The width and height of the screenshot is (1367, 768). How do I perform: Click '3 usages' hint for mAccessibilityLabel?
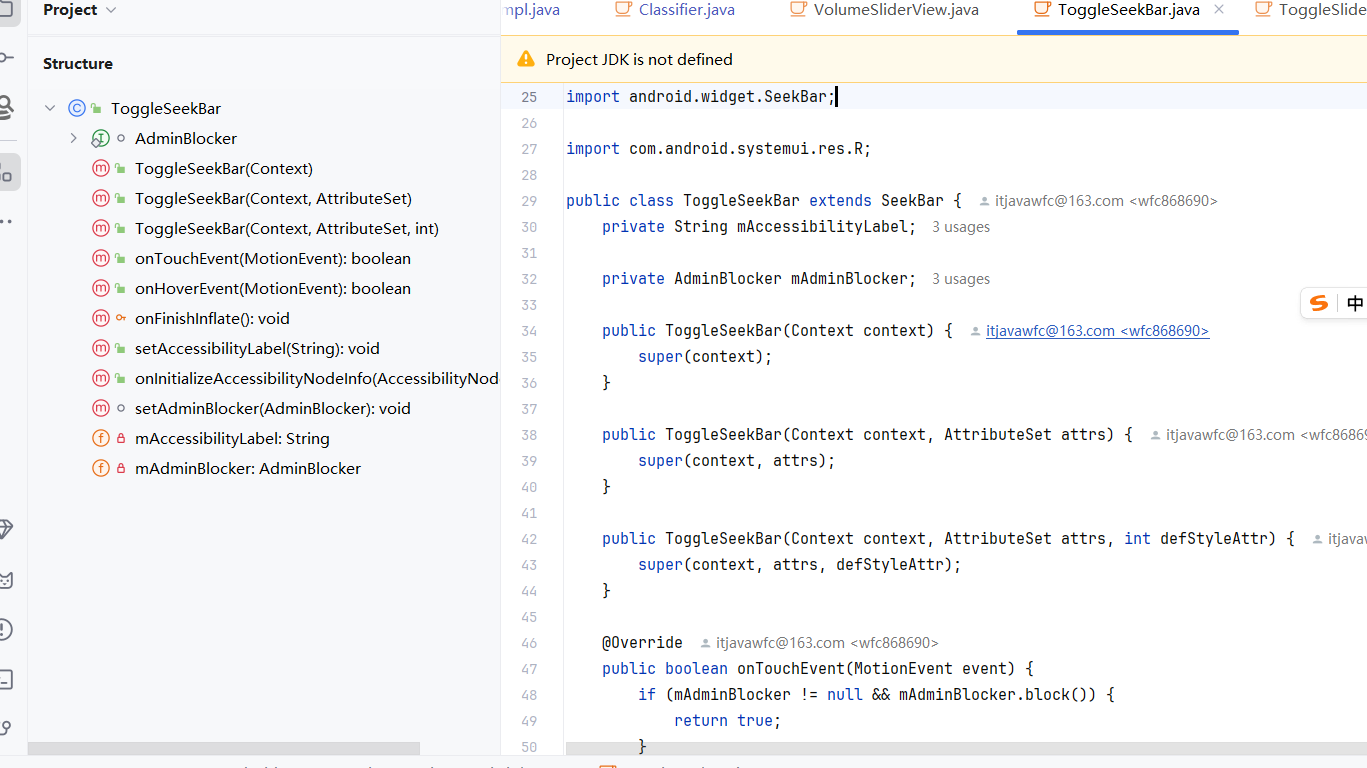[961, 227]
